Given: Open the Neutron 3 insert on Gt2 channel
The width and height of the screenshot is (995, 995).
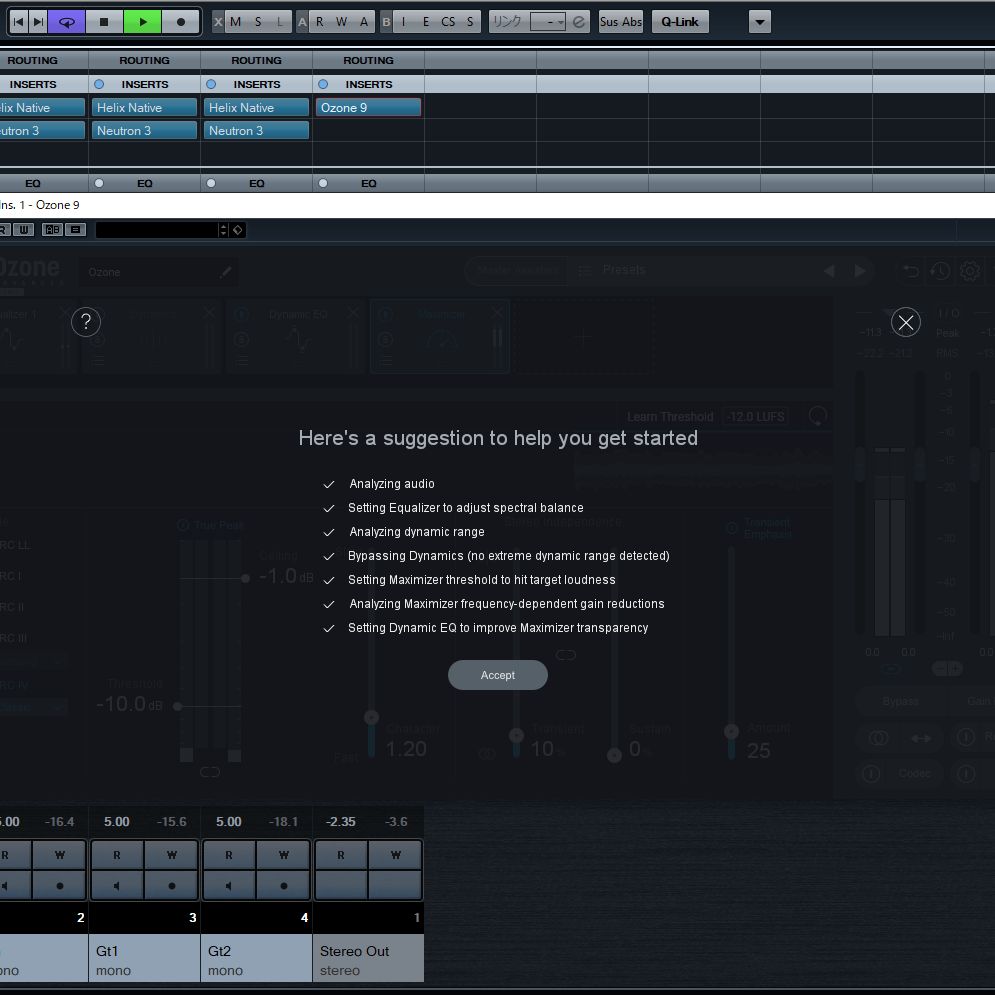Looking at the screenshot, I should (x=256, y=131).
